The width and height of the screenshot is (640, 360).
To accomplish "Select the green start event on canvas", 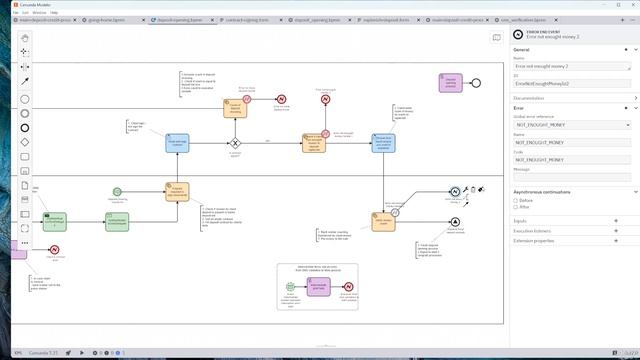I will click(117, 192).
